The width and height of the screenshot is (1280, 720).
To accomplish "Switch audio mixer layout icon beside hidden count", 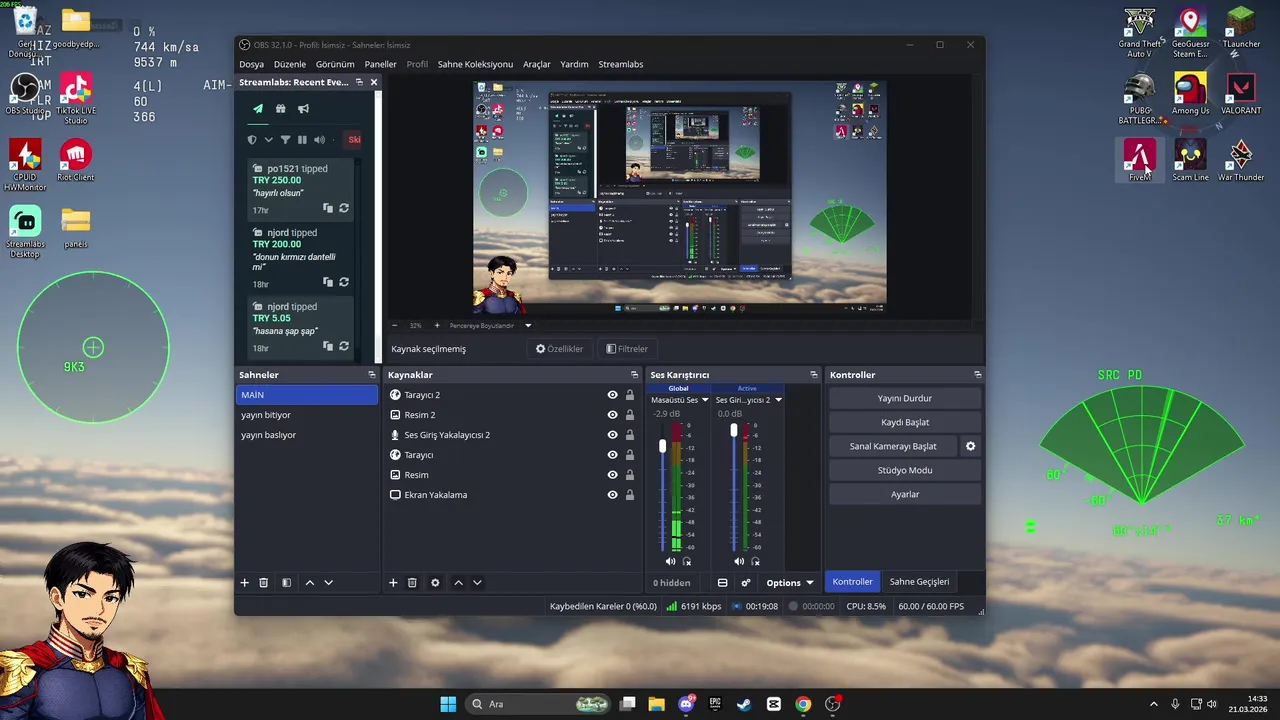I will click(722, 582).
